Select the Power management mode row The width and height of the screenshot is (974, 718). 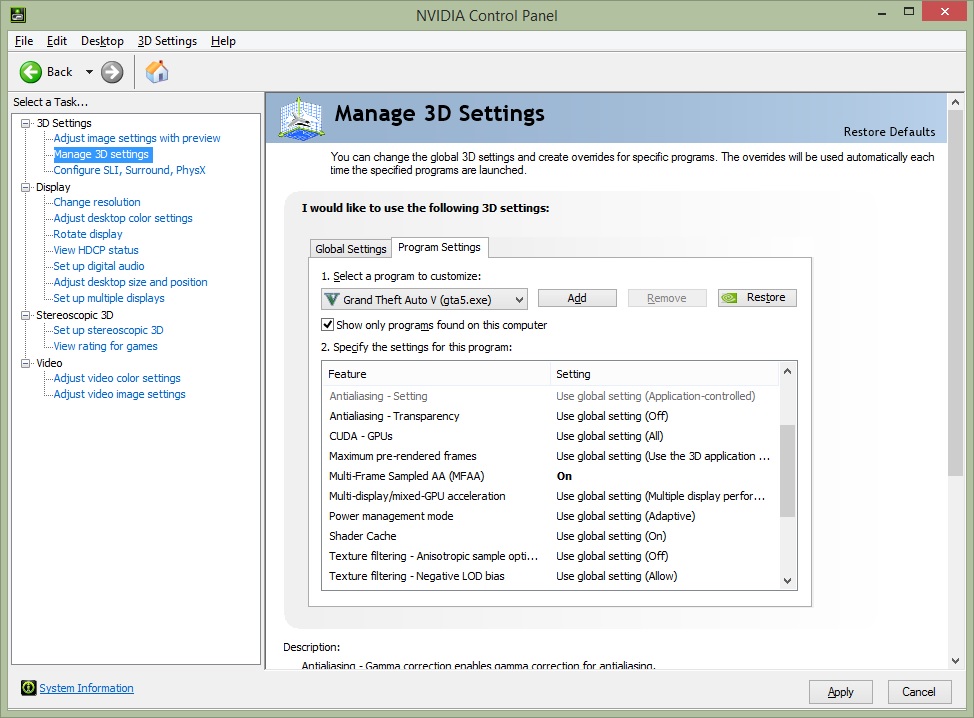point(551,516)
